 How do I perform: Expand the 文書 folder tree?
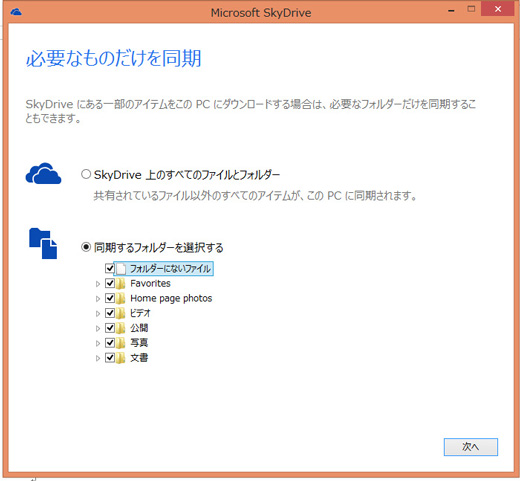[98, 358]
